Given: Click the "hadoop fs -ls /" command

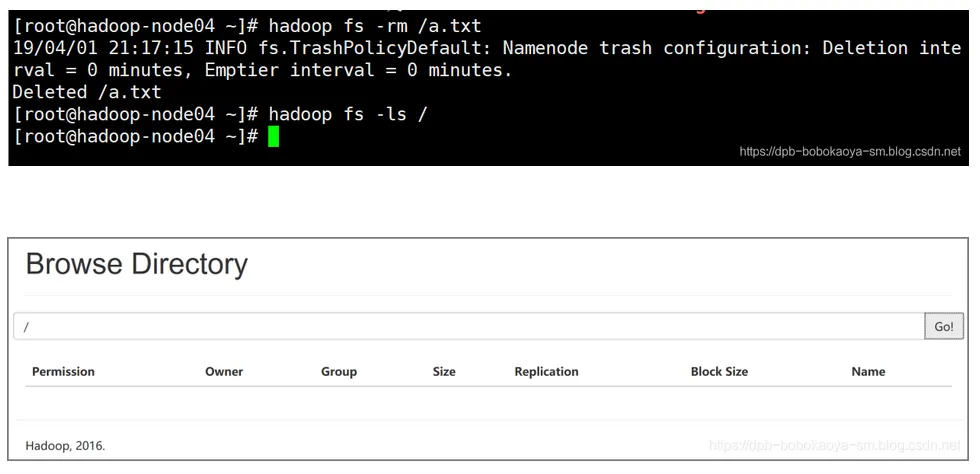Looking at the screenshot, I should point(348,114).
